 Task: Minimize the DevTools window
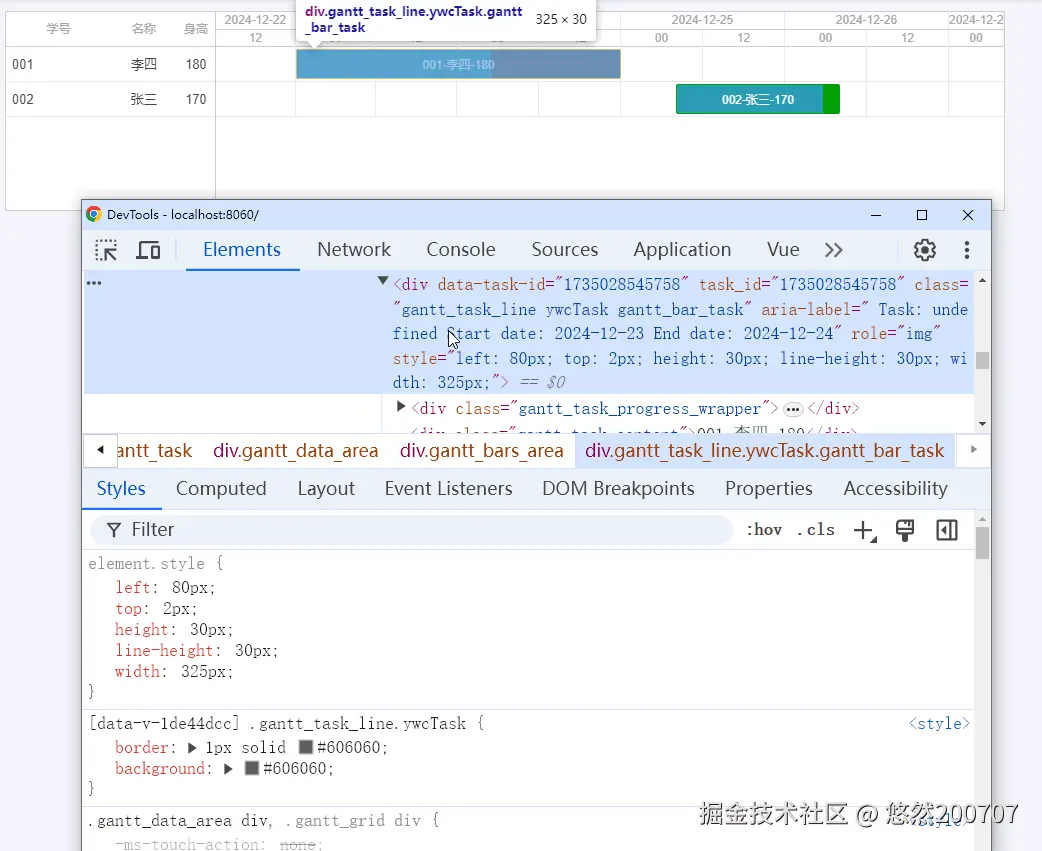click(876, 215)
